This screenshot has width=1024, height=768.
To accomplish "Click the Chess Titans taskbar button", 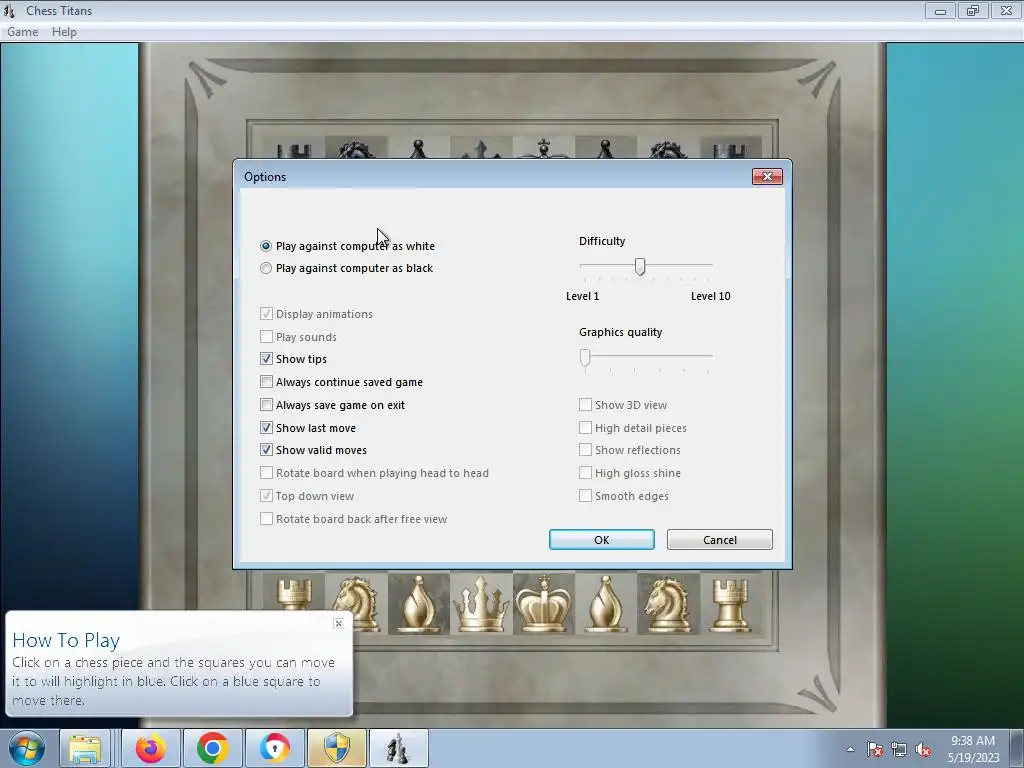I will pyautogui.click(x=398, y=748).
